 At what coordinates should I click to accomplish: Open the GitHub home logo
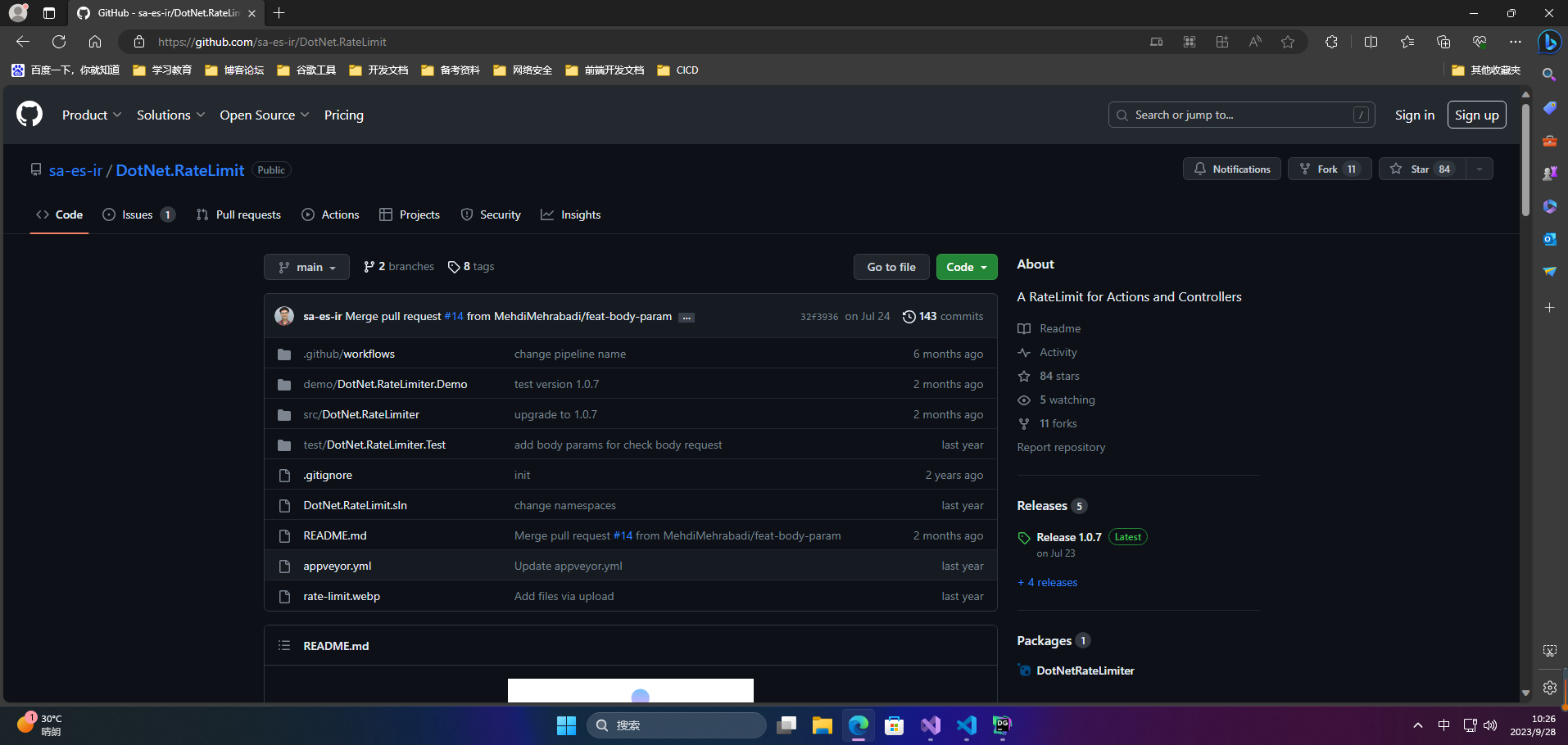29,115
